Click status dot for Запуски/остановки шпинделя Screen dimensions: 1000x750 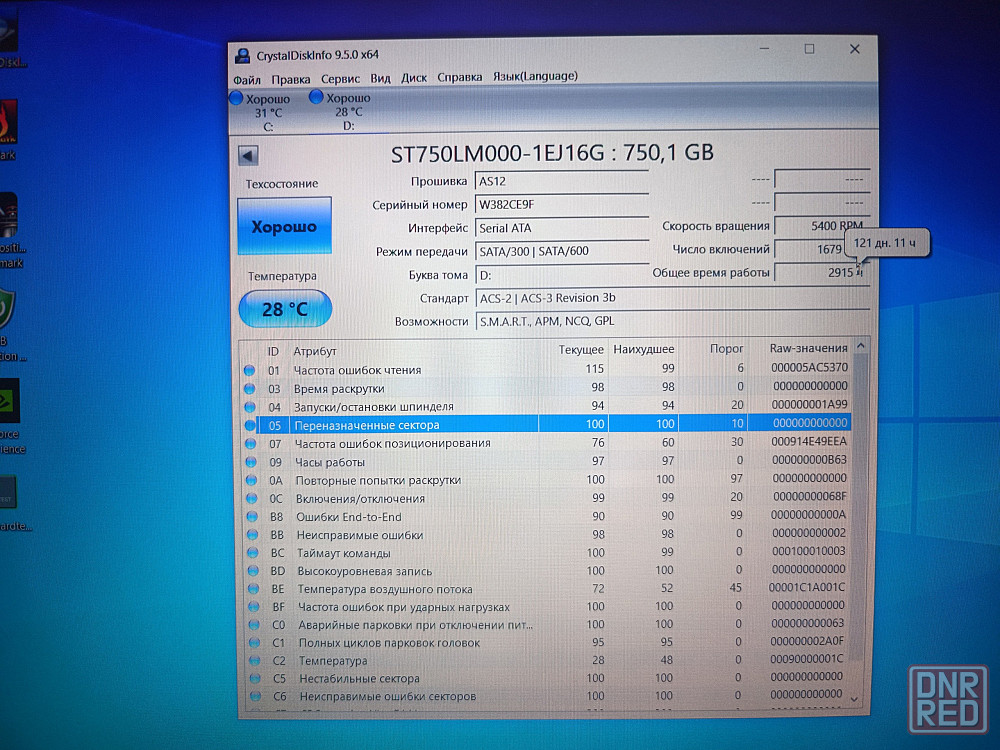point(250,407)
